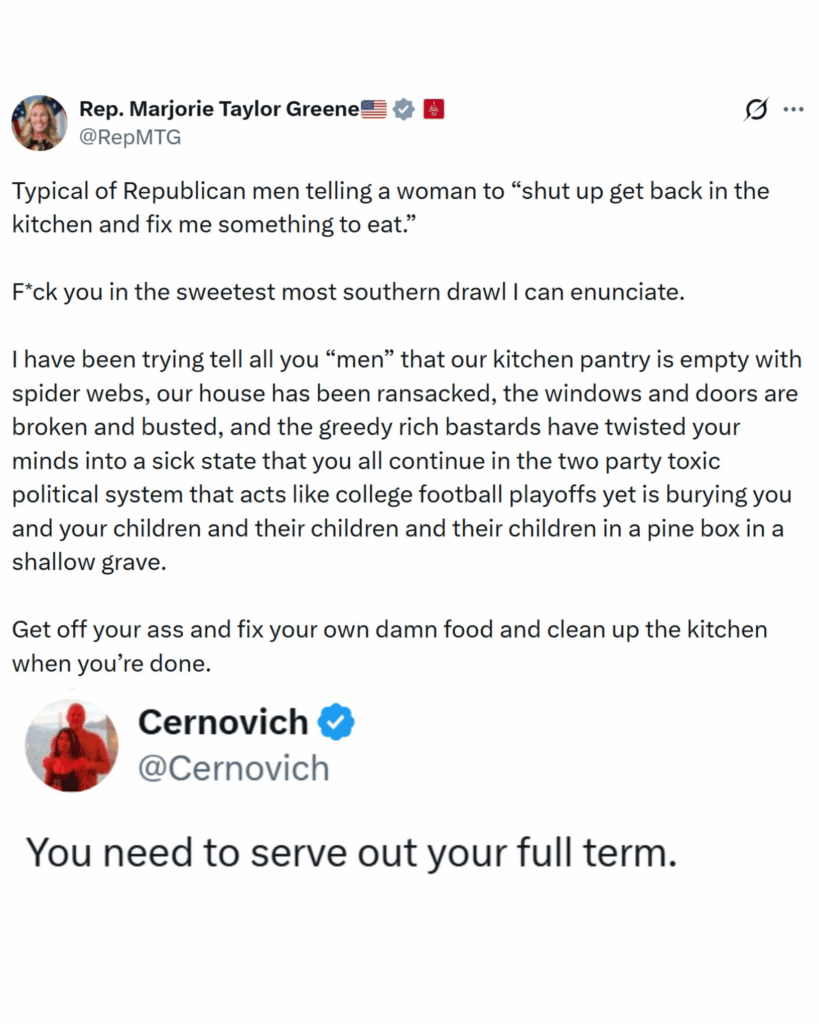Screen dimensions: 819x1024
Task: Click the Grok slash-circle icon
Action: 757,110
